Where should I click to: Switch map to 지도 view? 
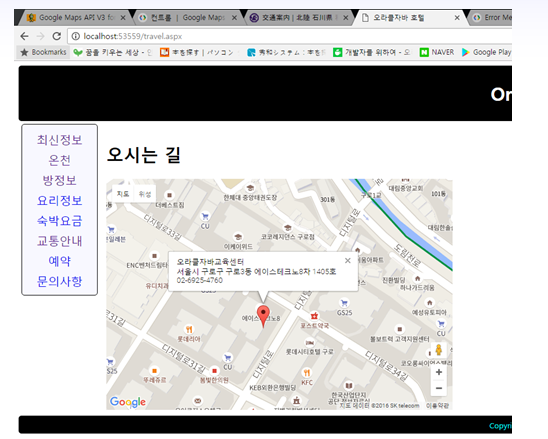[x=123, y=194]
